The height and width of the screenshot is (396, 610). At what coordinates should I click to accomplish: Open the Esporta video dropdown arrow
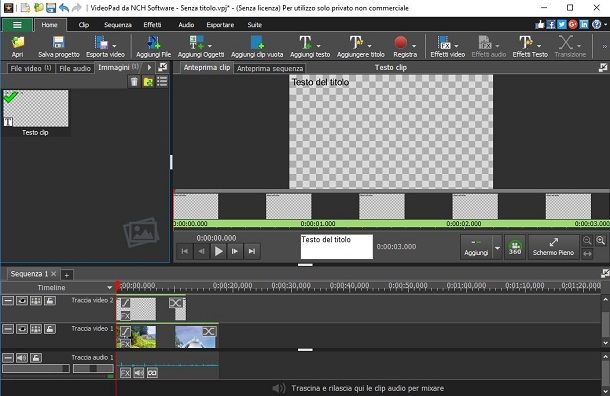114,46
